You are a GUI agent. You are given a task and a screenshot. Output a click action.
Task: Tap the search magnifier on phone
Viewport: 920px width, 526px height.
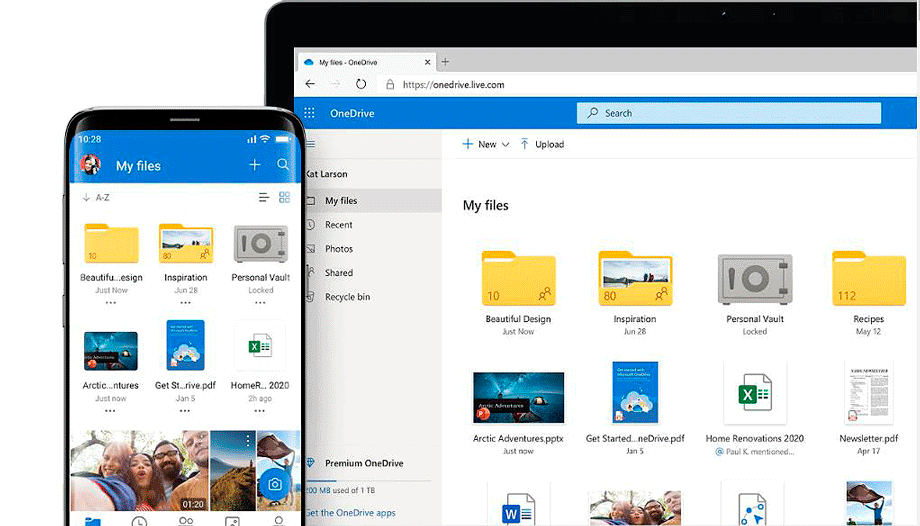click(283, 164)
